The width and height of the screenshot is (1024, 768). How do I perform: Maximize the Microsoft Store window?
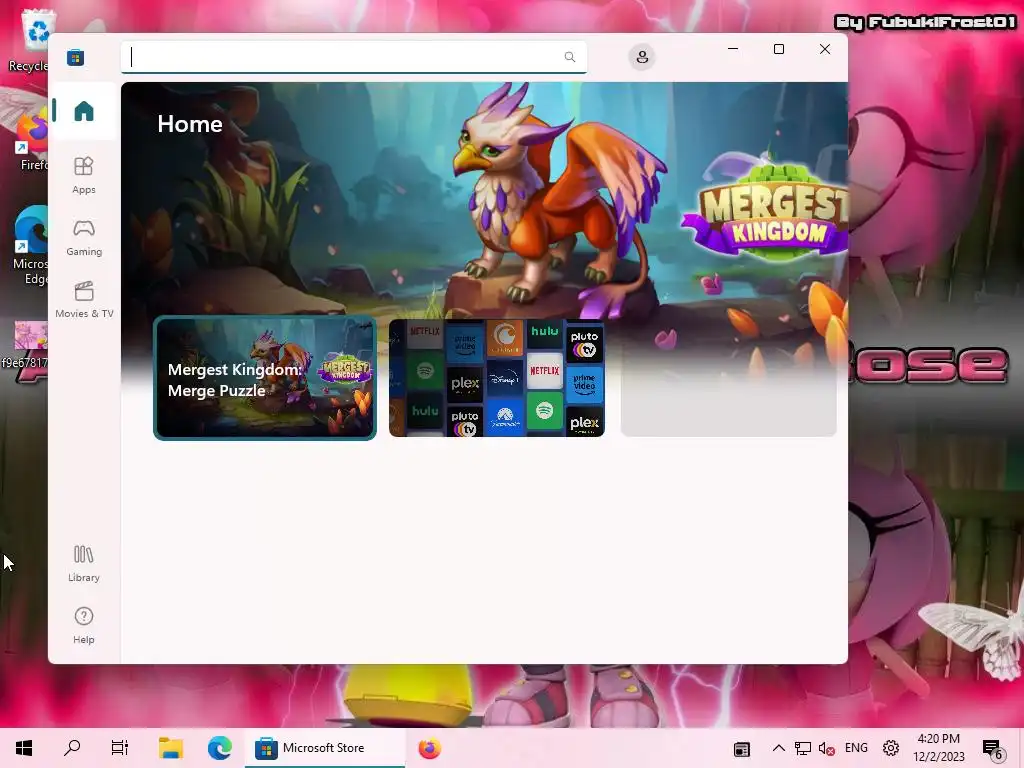coord(778,49)
